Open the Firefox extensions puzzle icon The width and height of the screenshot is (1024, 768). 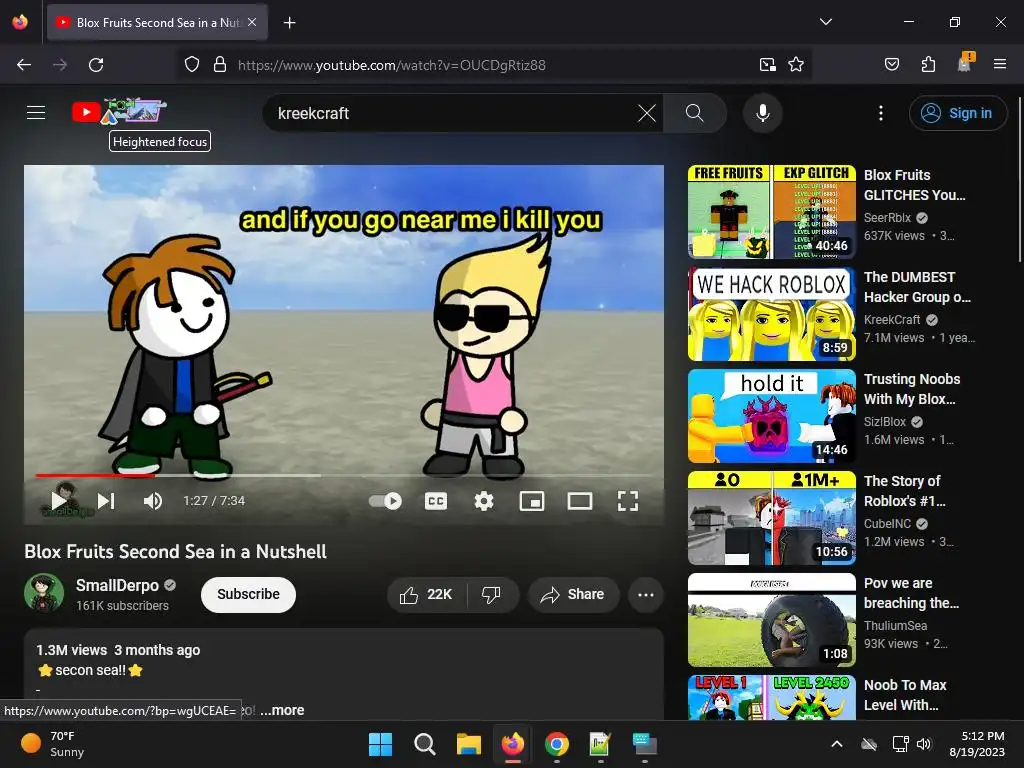click(x=928, y=65)
